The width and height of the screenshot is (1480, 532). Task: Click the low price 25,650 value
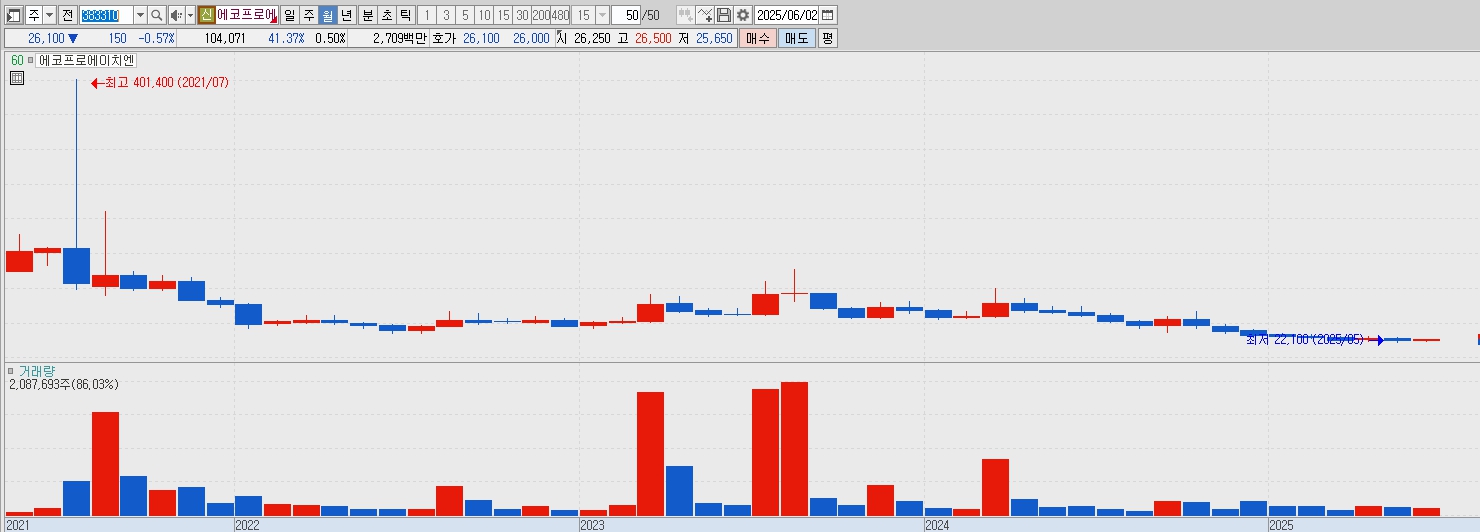tap(714, 38)
